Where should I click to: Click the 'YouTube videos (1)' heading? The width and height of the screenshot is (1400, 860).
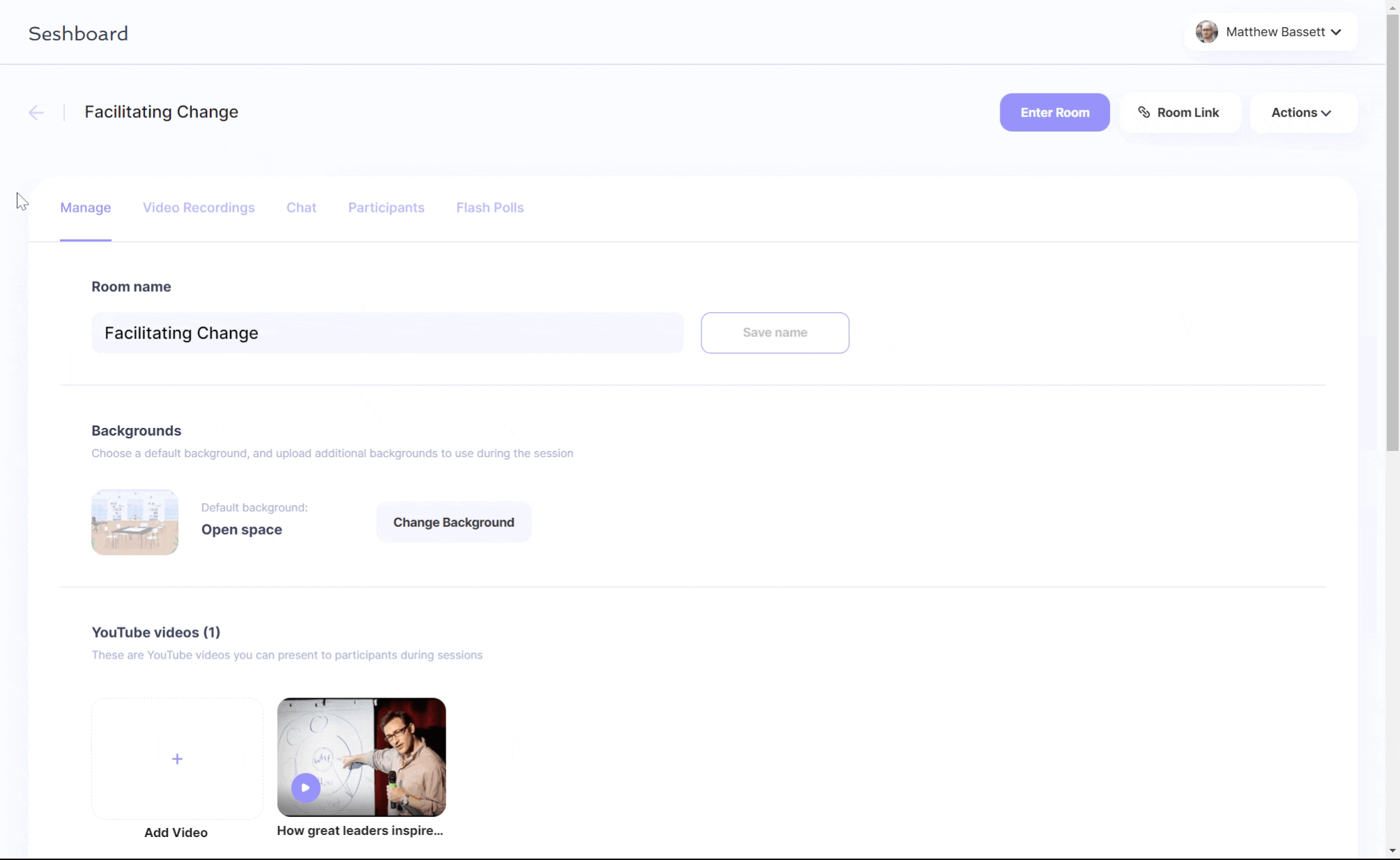tap(156, 633)
